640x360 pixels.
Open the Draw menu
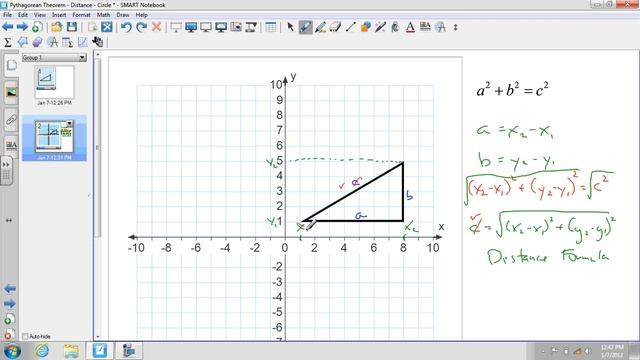(123, 15)
